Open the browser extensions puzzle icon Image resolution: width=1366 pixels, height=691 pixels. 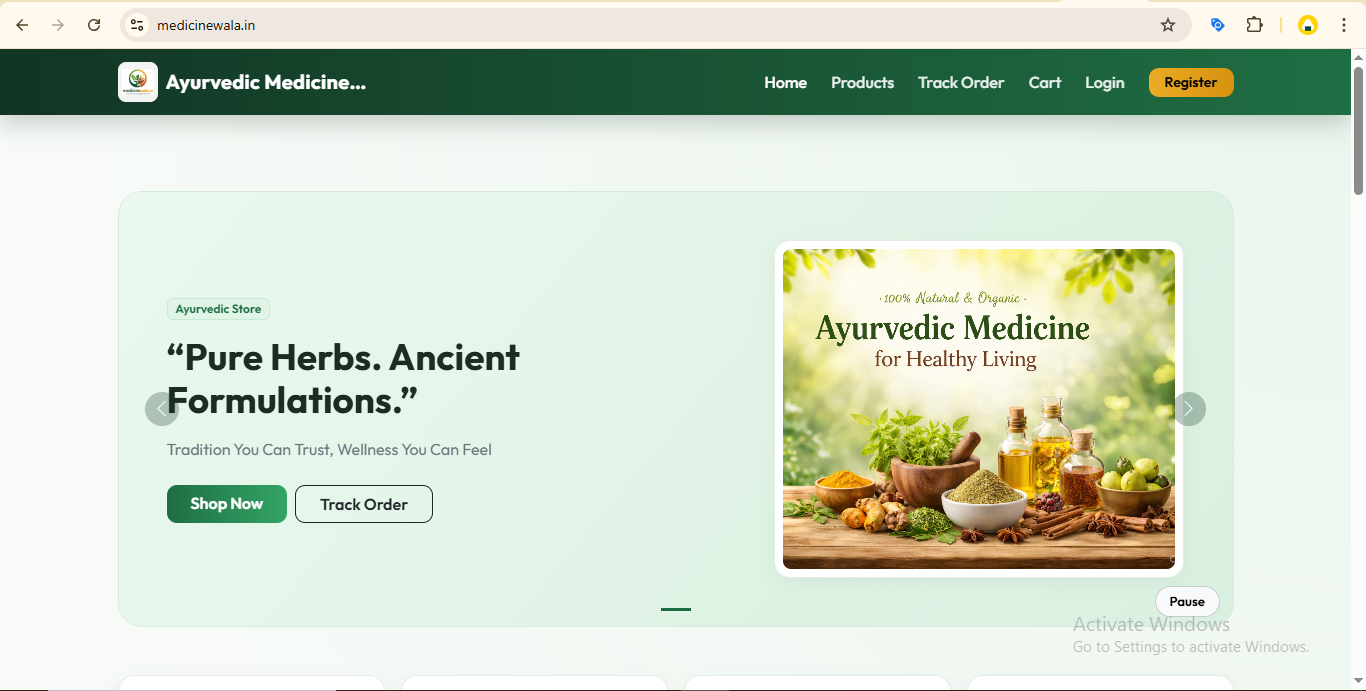pos(1254,25)
